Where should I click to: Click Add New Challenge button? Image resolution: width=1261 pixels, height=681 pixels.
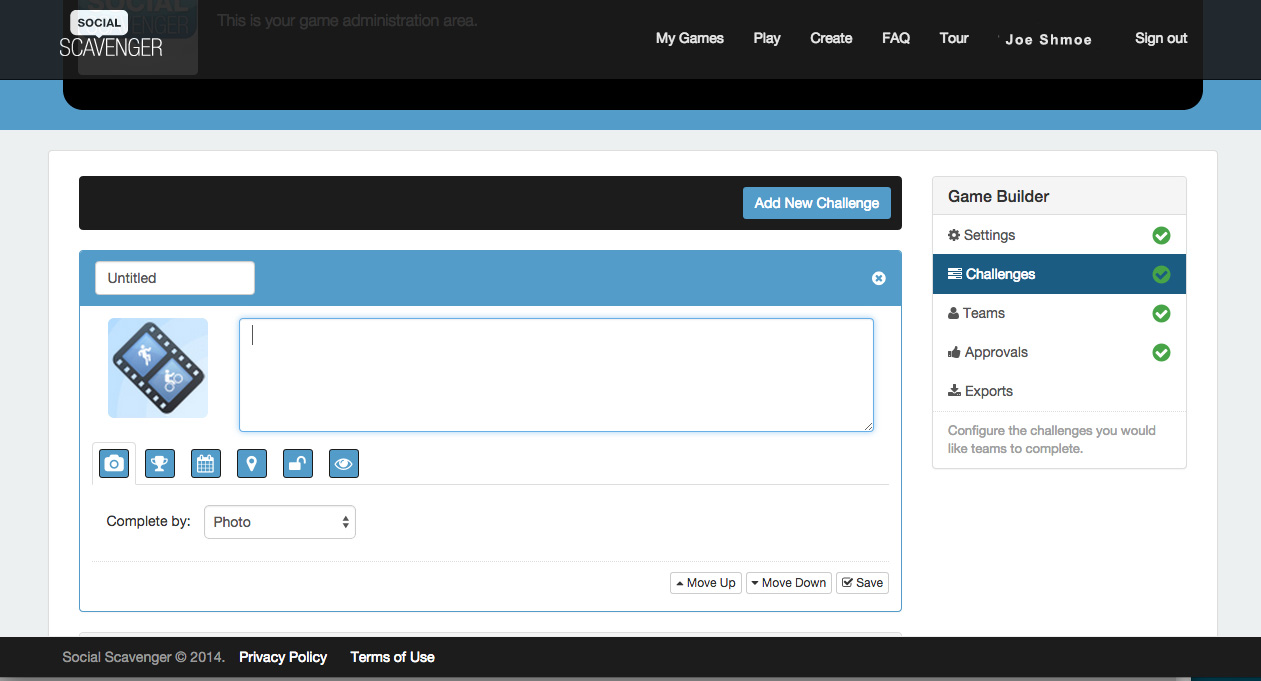(x=816, y=203)
